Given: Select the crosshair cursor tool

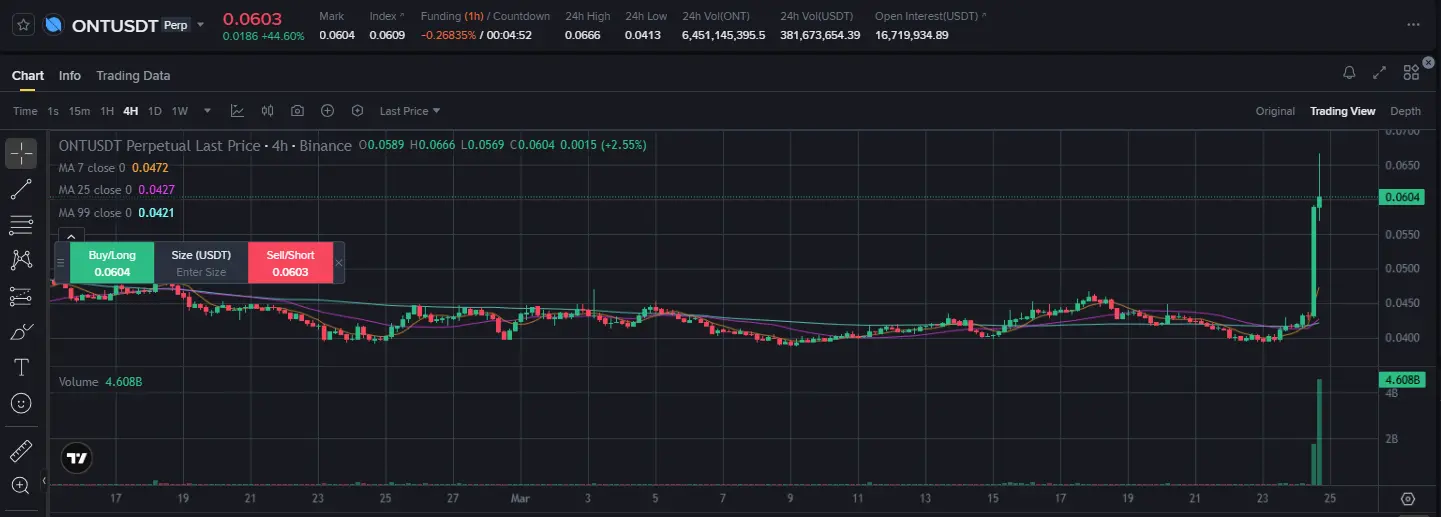Looking at the screenshot, I should pyautogui.click(x=21, y=154).
